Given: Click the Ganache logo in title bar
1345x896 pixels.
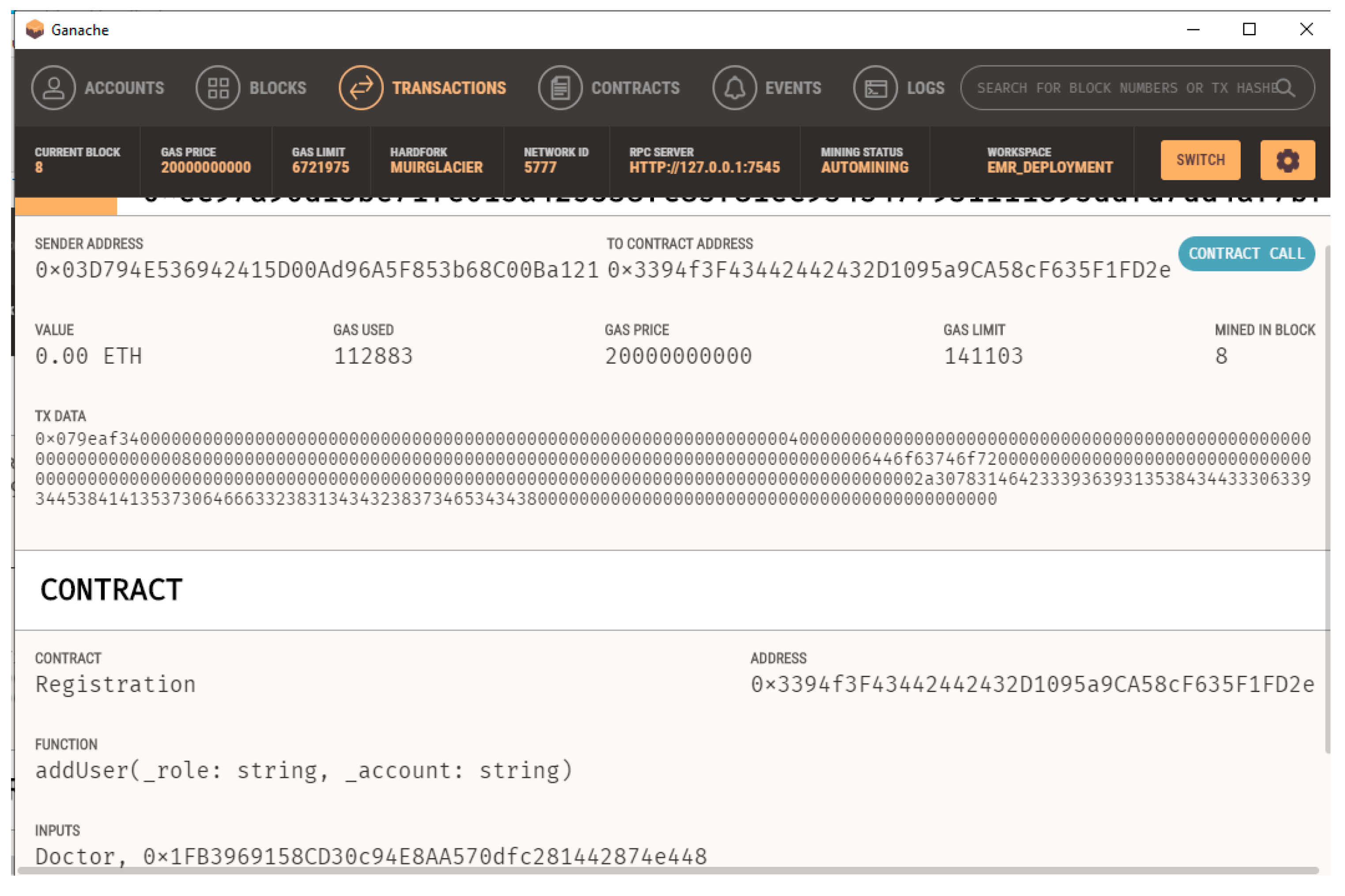Looking at the screenshot, I should coord(35,29).
